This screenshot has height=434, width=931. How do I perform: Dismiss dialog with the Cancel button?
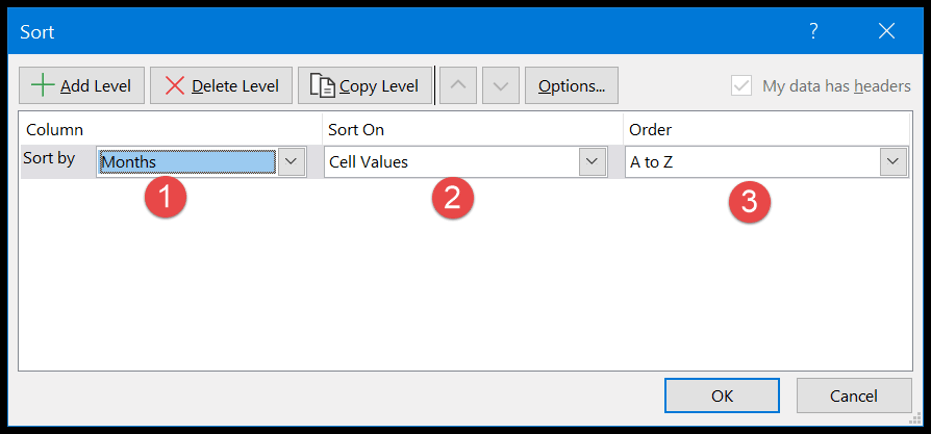point(854,395)
